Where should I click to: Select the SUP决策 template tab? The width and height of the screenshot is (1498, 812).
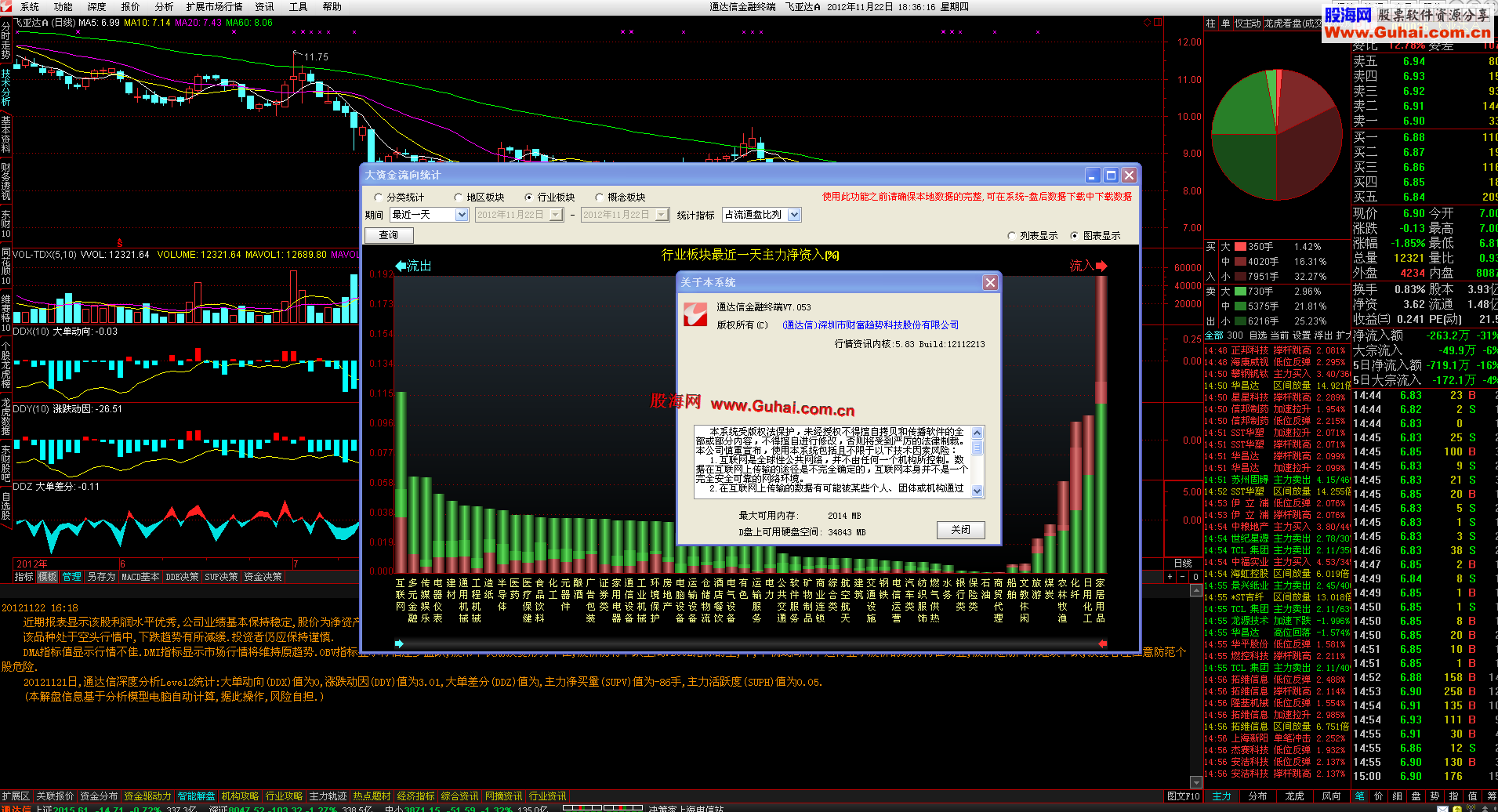[221, 577]
